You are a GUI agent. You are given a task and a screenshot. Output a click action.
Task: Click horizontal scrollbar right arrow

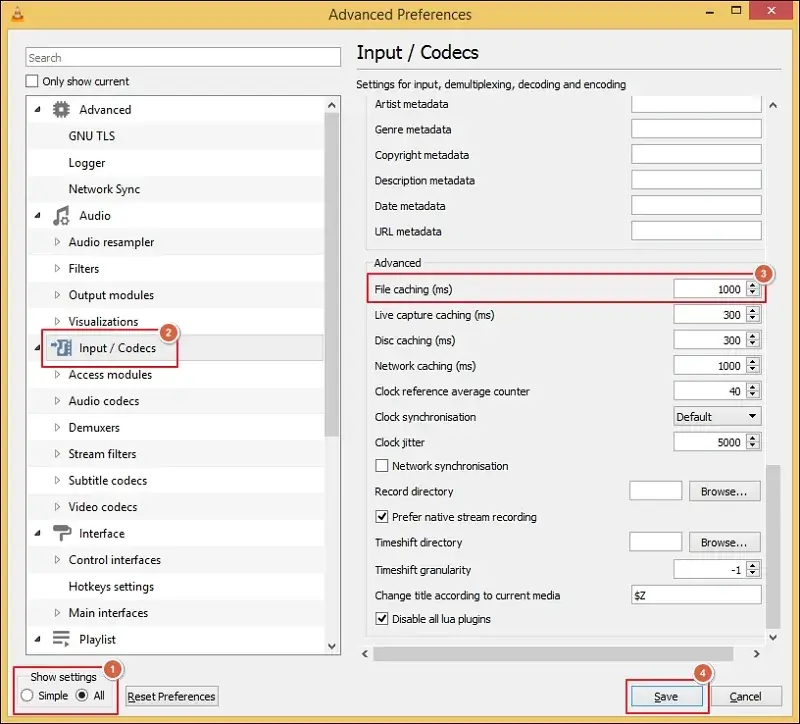(756, 654)
